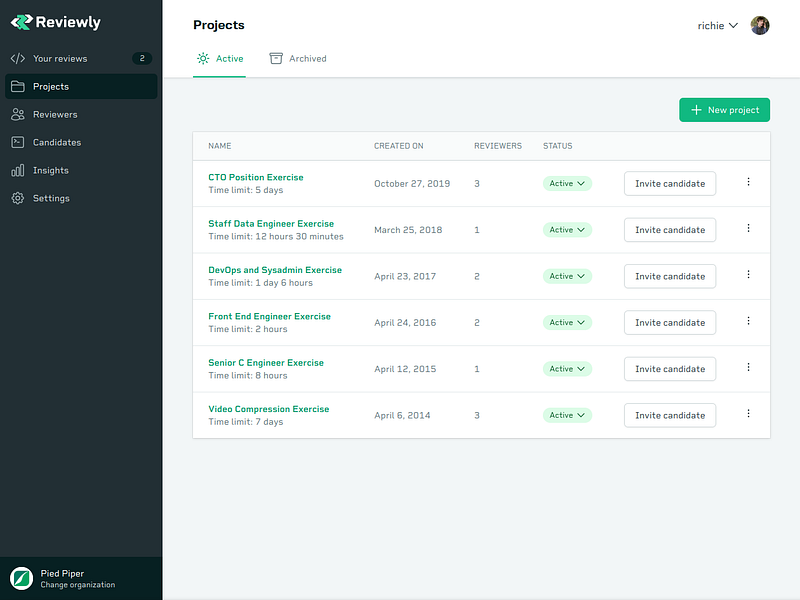Screen dimensions: 800x600
Task: Go to Your reviews in sidebar
Action: pos(81,59)
